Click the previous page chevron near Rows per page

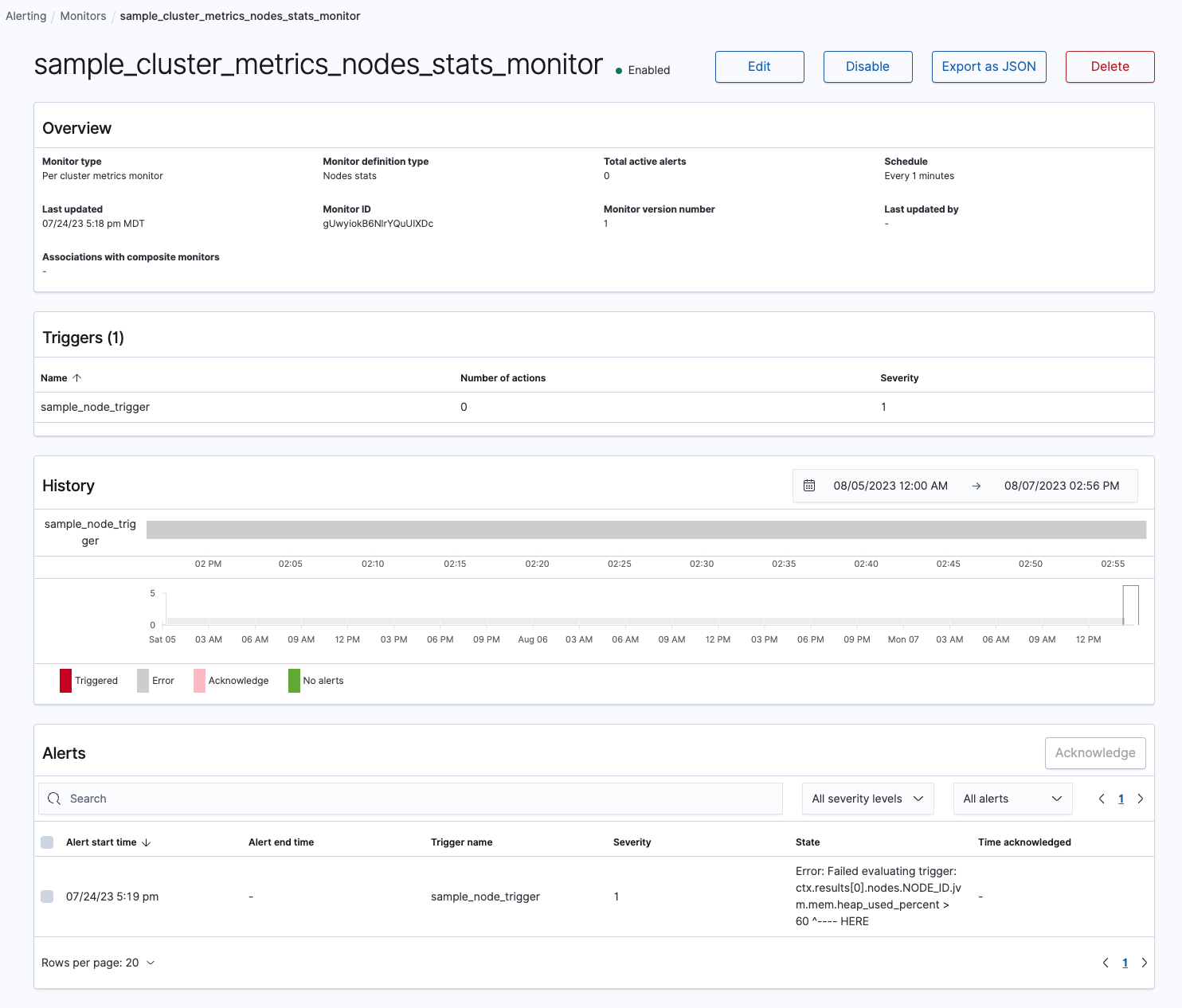tap(1106, 962)
